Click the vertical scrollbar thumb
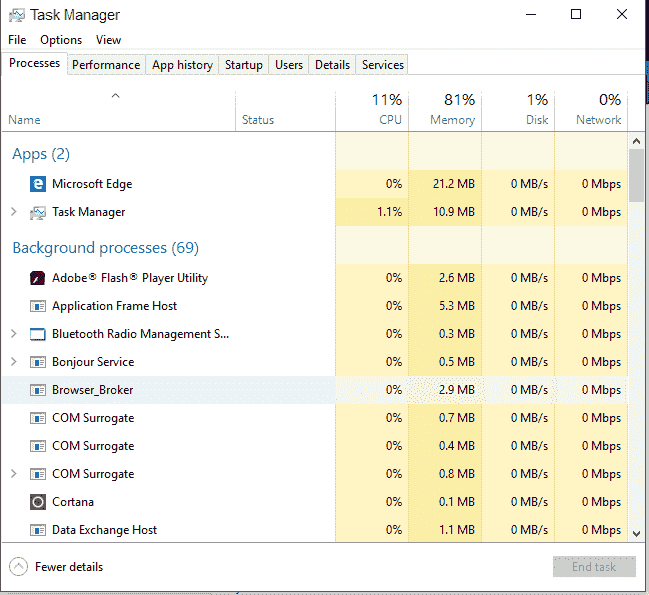649x595 pixels. 637,175
